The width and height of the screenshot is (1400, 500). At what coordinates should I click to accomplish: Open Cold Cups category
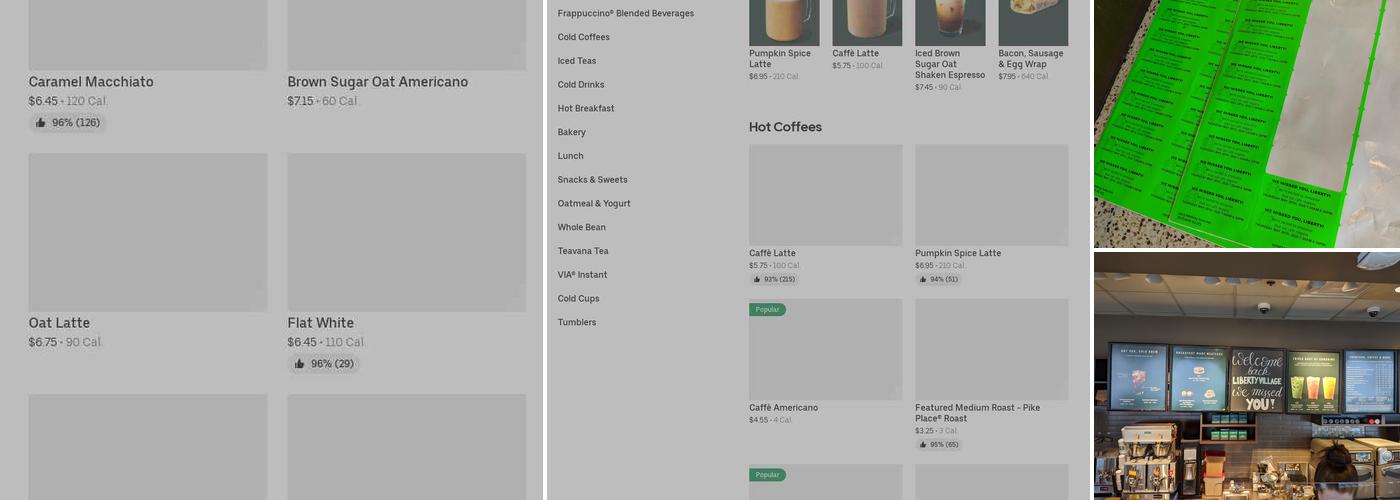(x=579, y=299)
